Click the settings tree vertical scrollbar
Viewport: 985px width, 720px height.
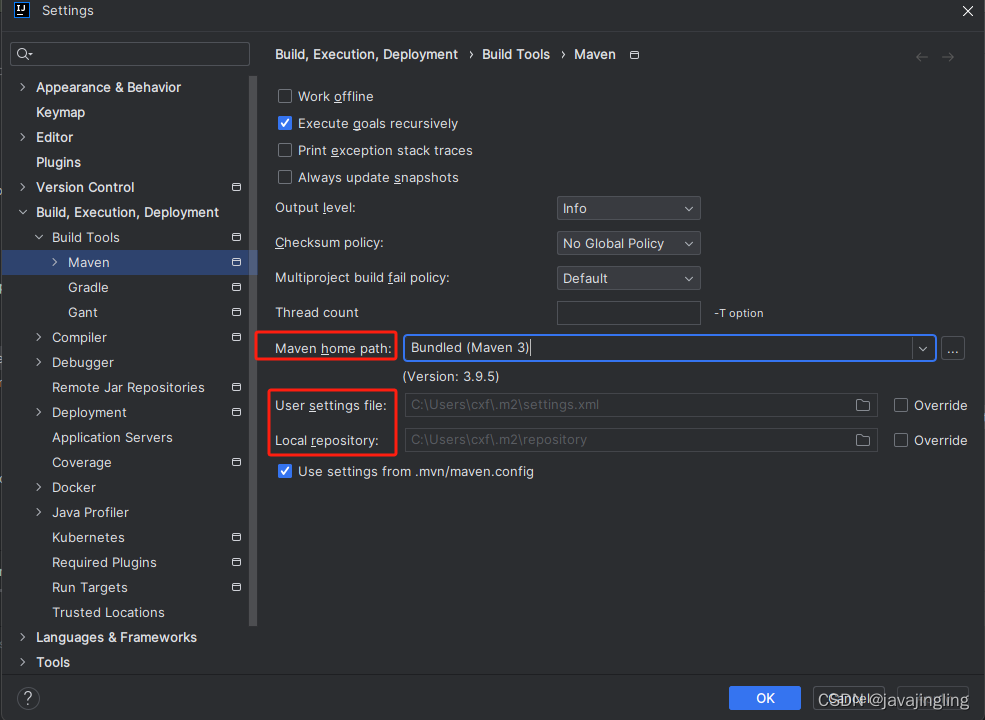point(253,351)
